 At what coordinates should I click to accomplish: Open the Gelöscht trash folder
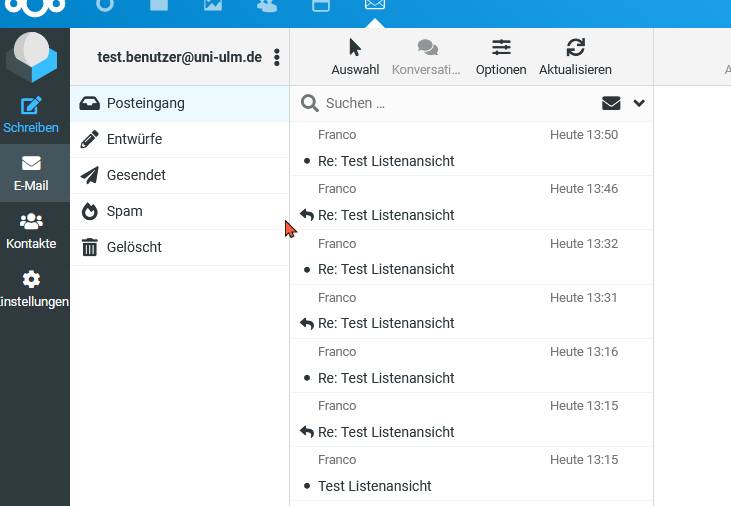179,247
